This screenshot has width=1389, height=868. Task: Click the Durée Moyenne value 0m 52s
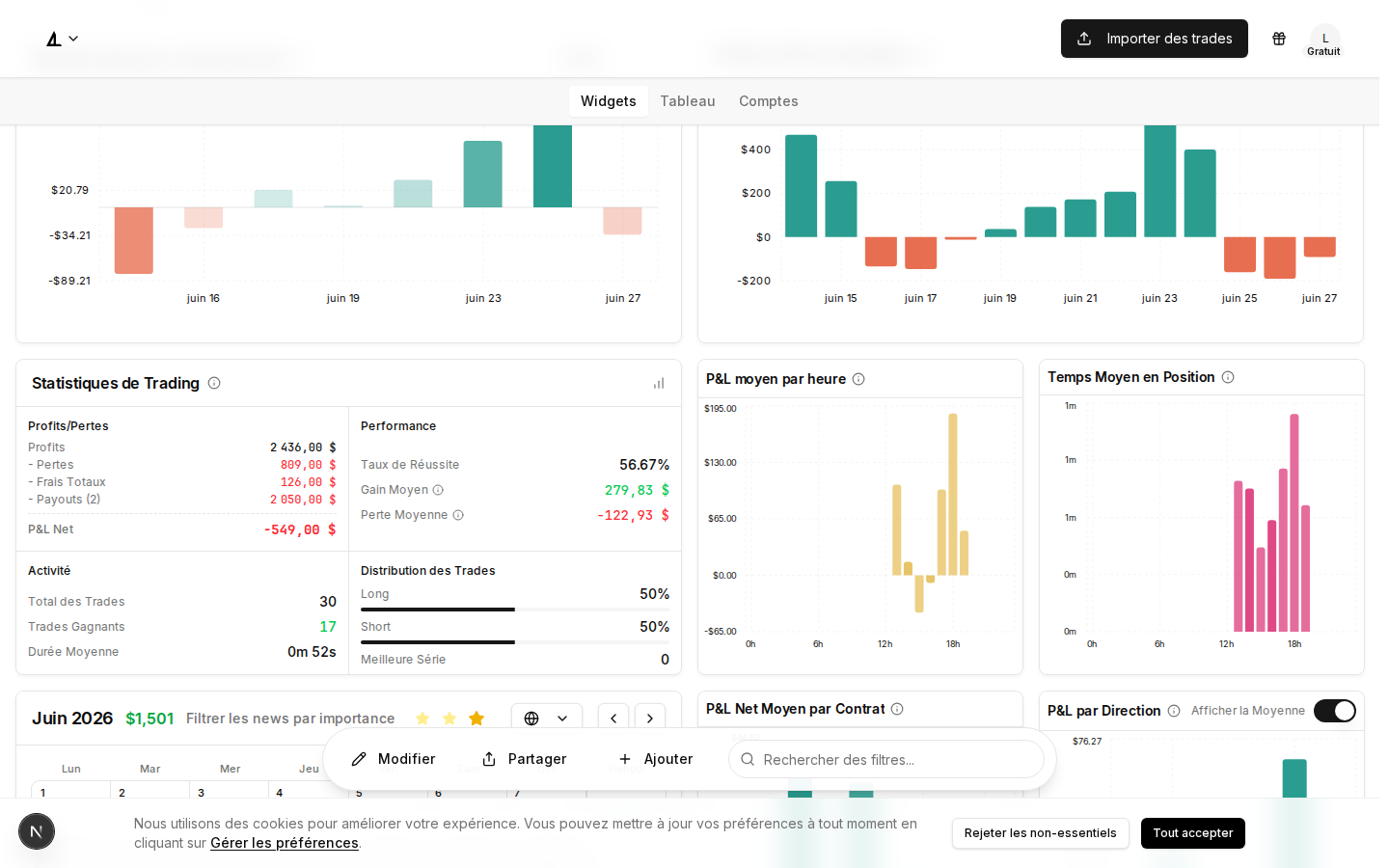click(312, 652)
